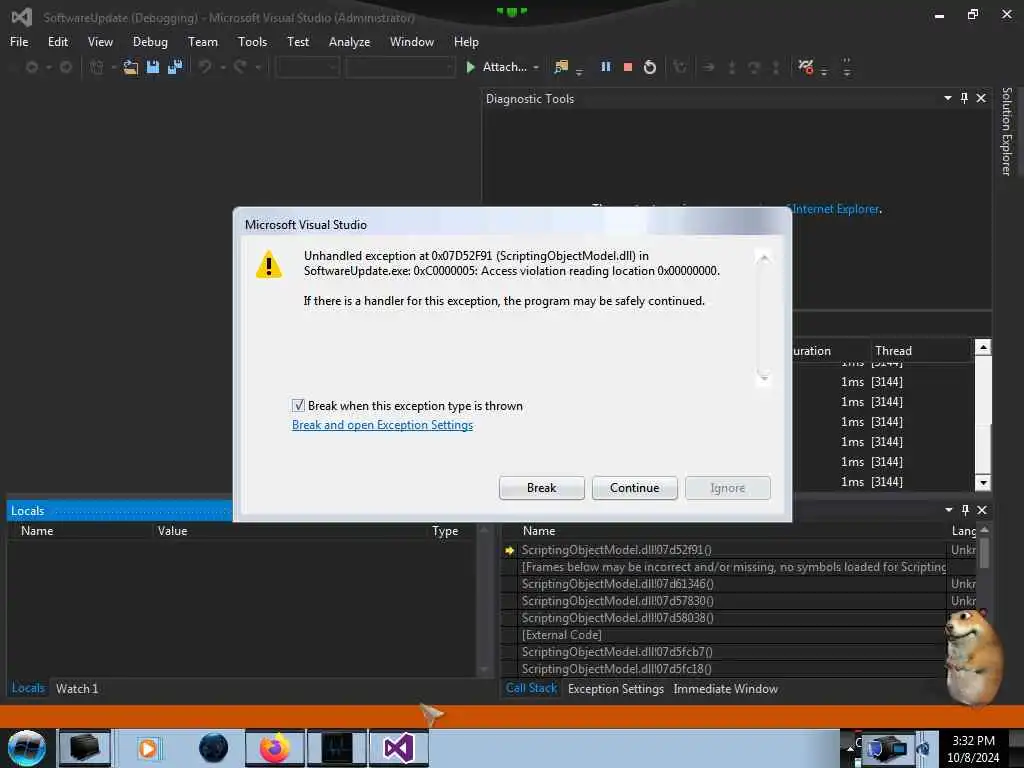This screenshot has height=768, width=1024.
Task: Click the yellow warning icon in dialog
Action: [269, 264]
